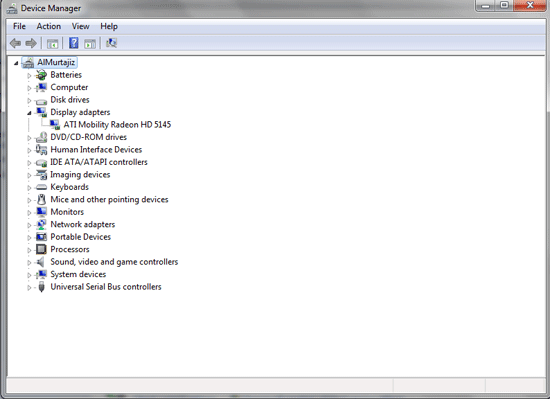Expand the DVD/CD-ROM drives node arrow
Viewport: 550px width, 399px height.
pos(29,138)
